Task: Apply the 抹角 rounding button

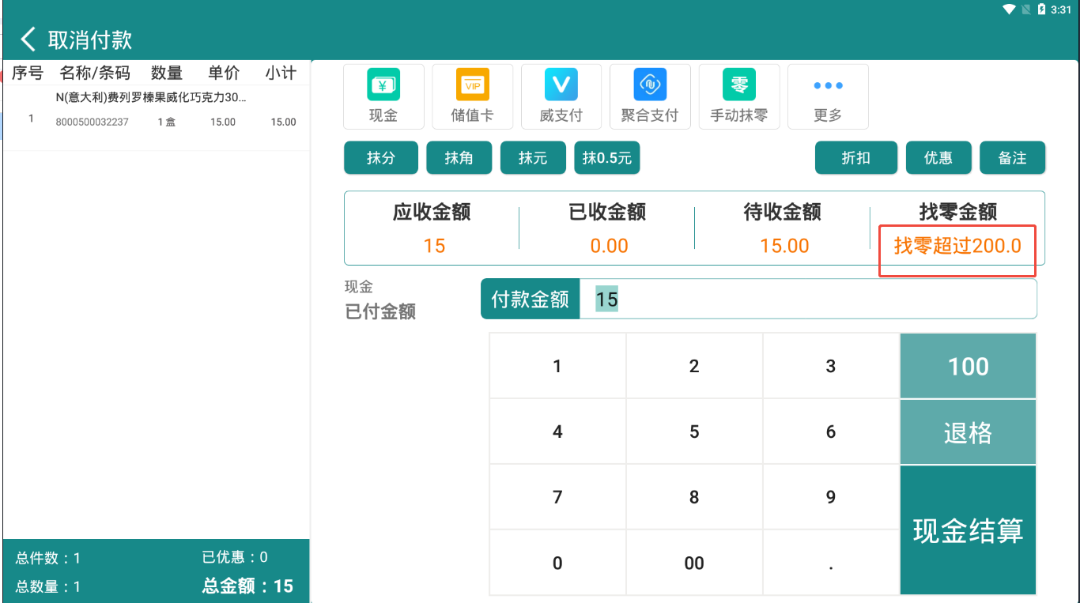Action: 459,158
